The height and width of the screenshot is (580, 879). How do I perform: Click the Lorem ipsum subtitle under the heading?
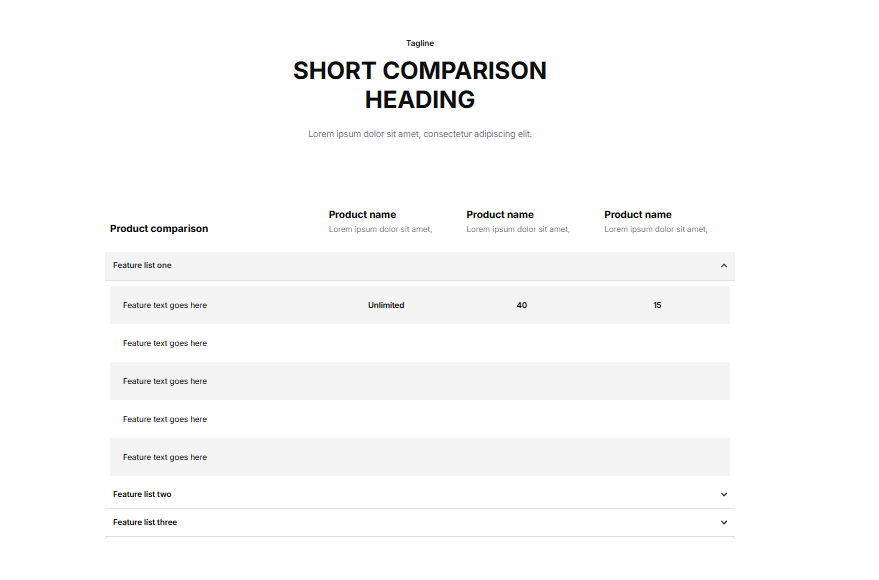click(x=419, y=133)
